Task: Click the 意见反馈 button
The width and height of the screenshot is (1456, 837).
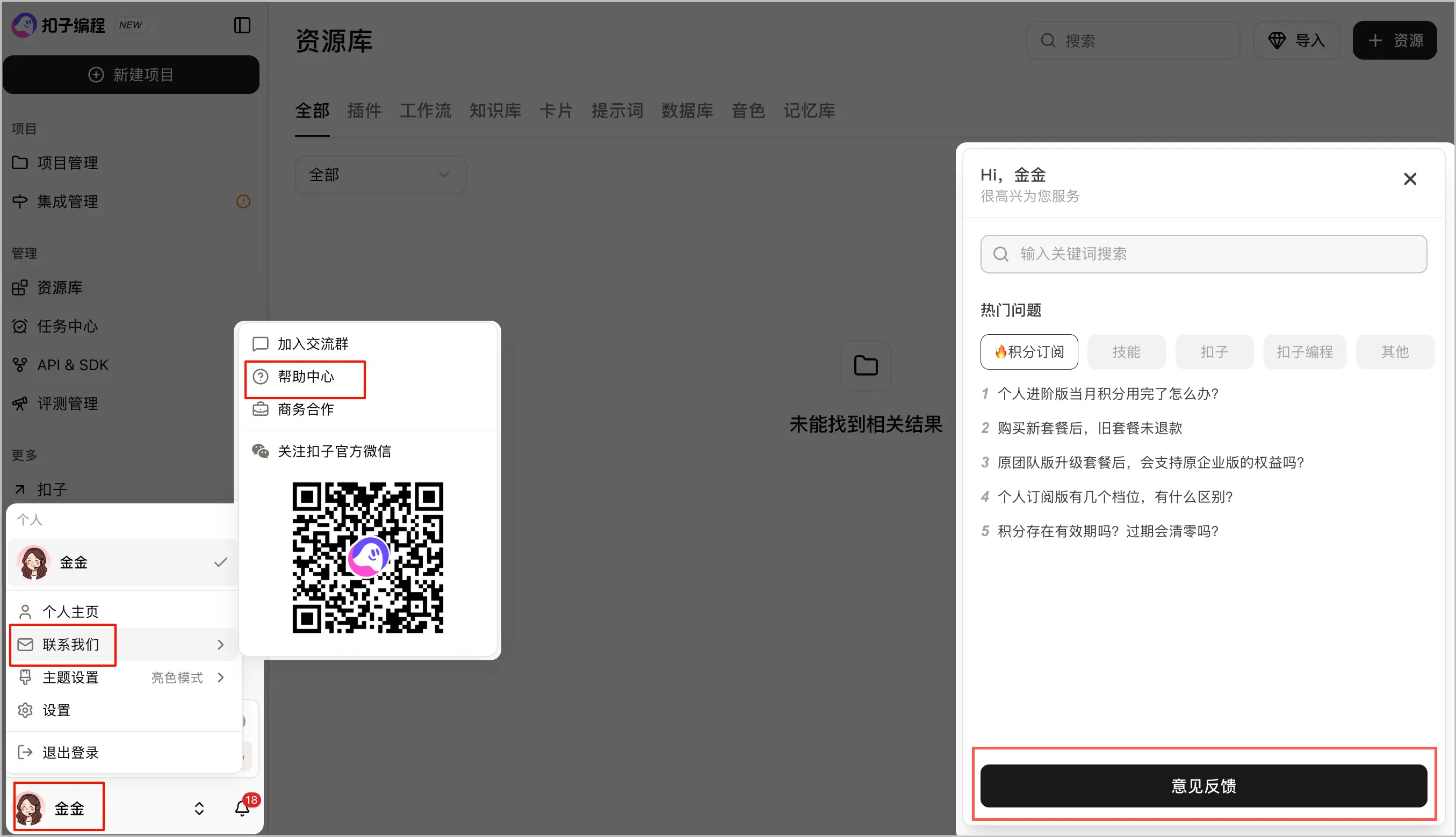Action: click(1203, 785)
